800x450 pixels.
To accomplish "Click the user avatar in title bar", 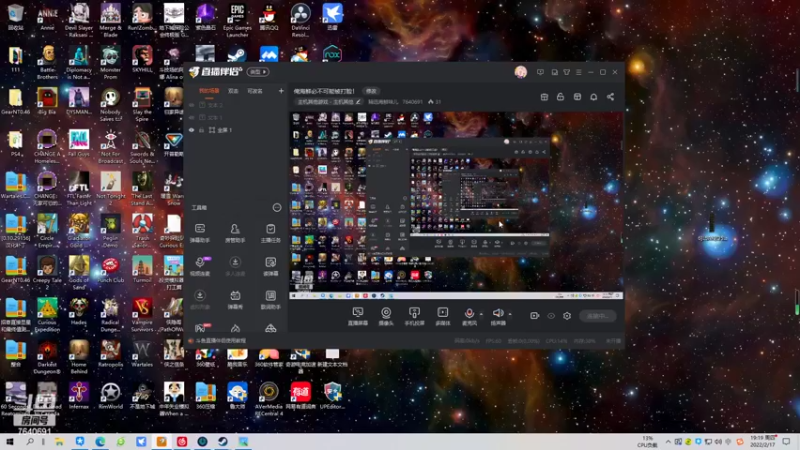I will [x=520, y=72].
